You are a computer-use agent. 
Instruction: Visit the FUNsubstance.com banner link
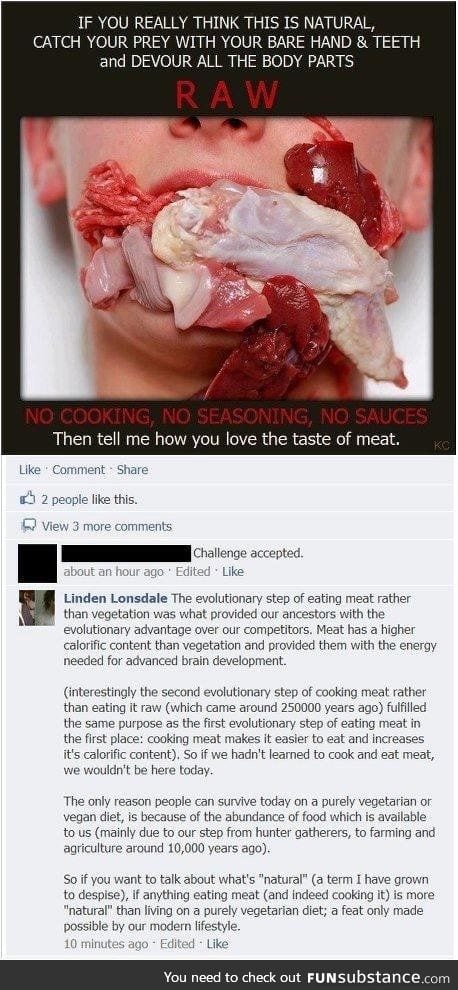tap(310, 976)
